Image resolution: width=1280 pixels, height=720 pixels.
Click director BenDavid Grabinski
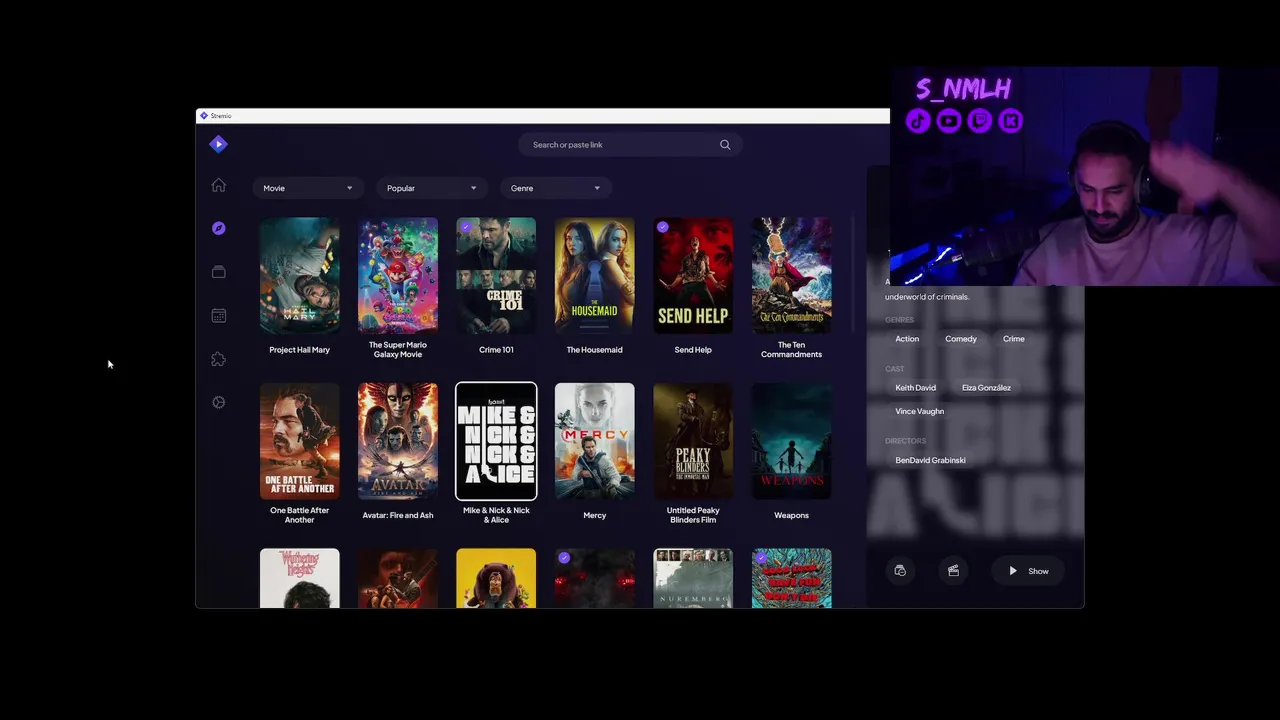pyautogui.click(x=930, y=460)
